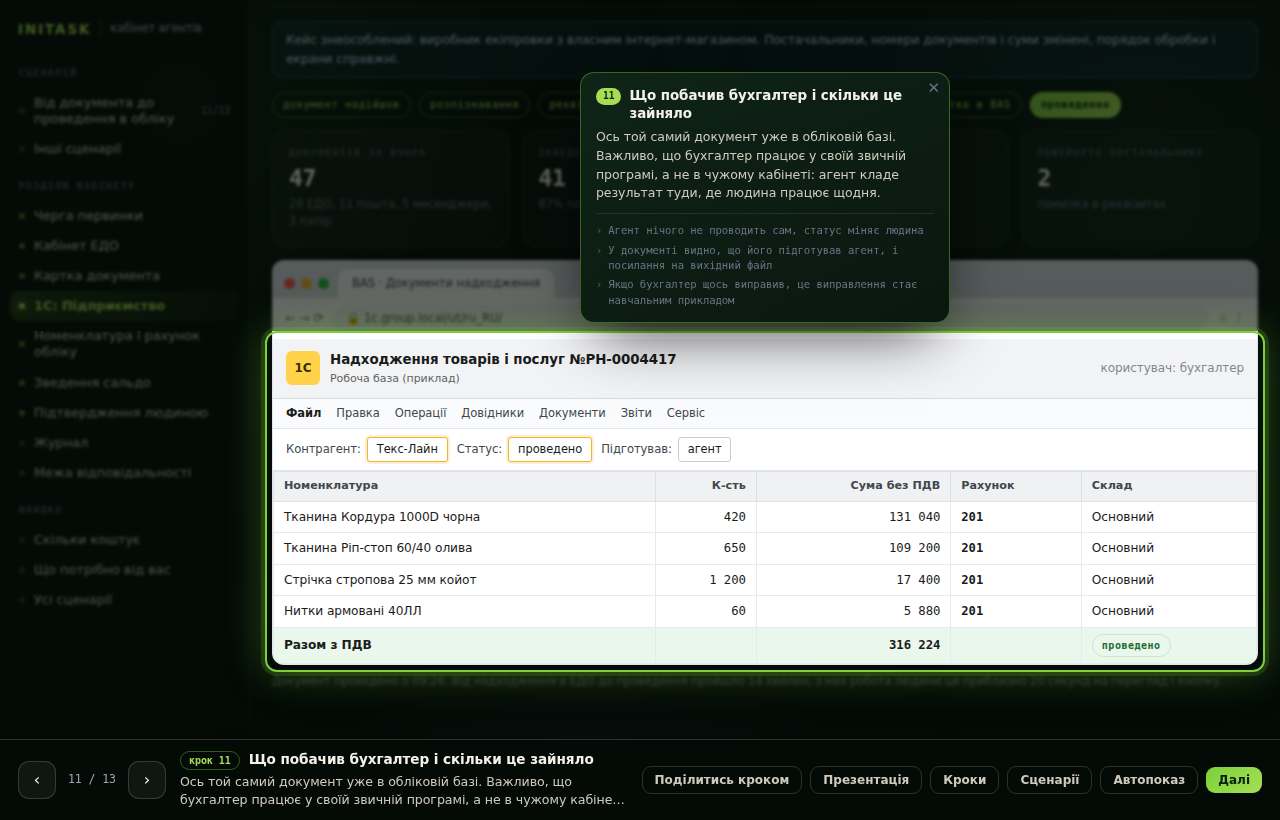Open the Довідники menu
1280x820 pixels.
click(493, 413)
